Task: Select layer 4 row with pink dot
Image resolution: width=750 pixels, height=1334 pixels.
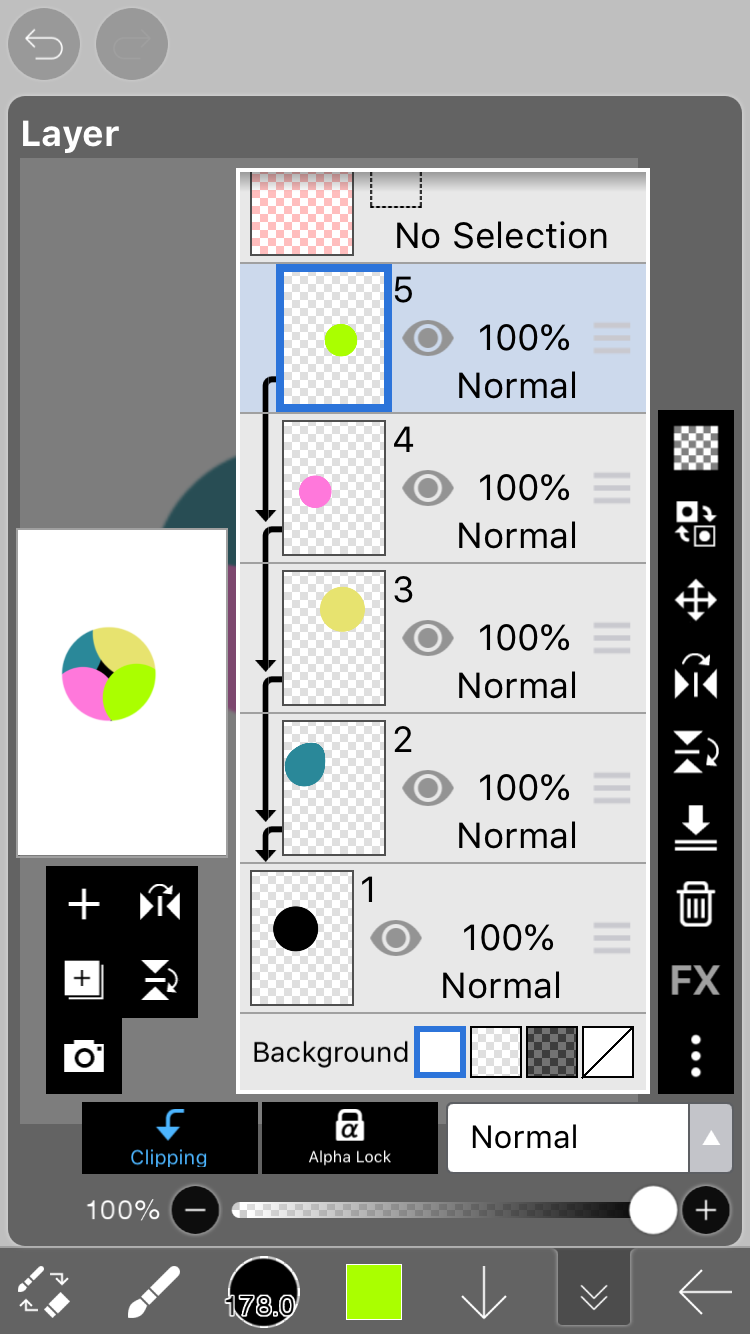Action: click(445, 488)
